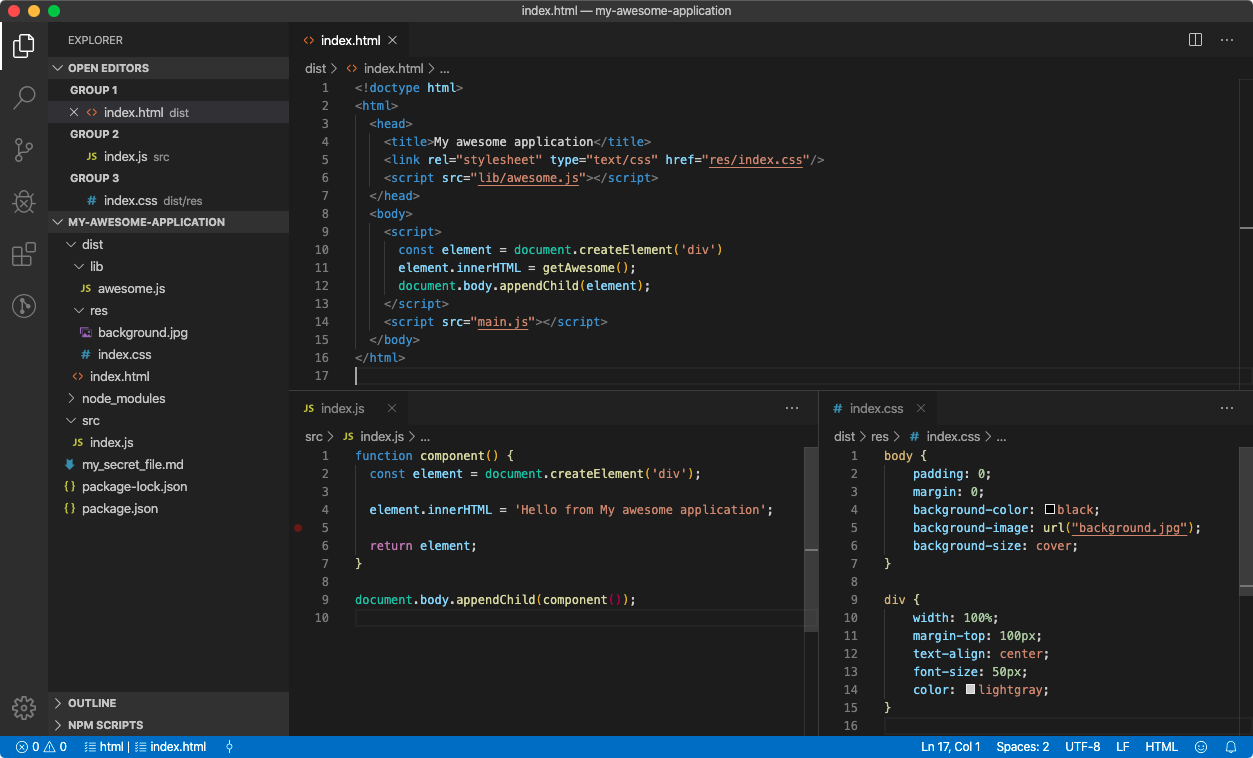Screen dimensions: 1253x758
Task: Open the Source Control view
Action: click(23, 149)
